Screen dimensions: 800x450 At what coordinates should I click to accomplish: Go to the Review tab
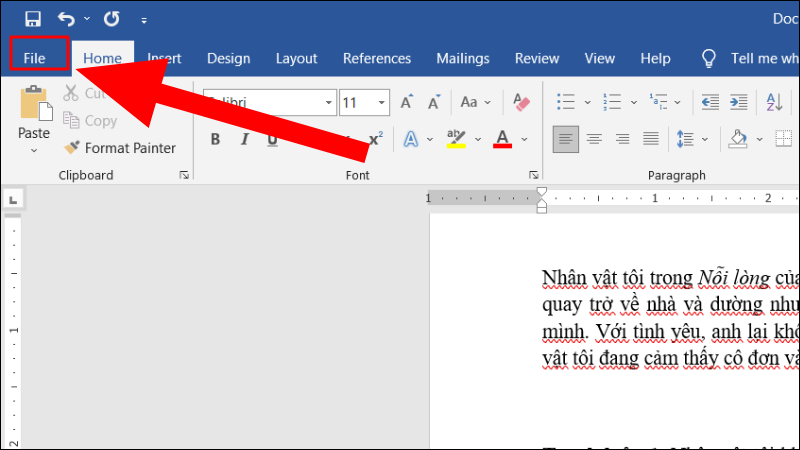537,58
